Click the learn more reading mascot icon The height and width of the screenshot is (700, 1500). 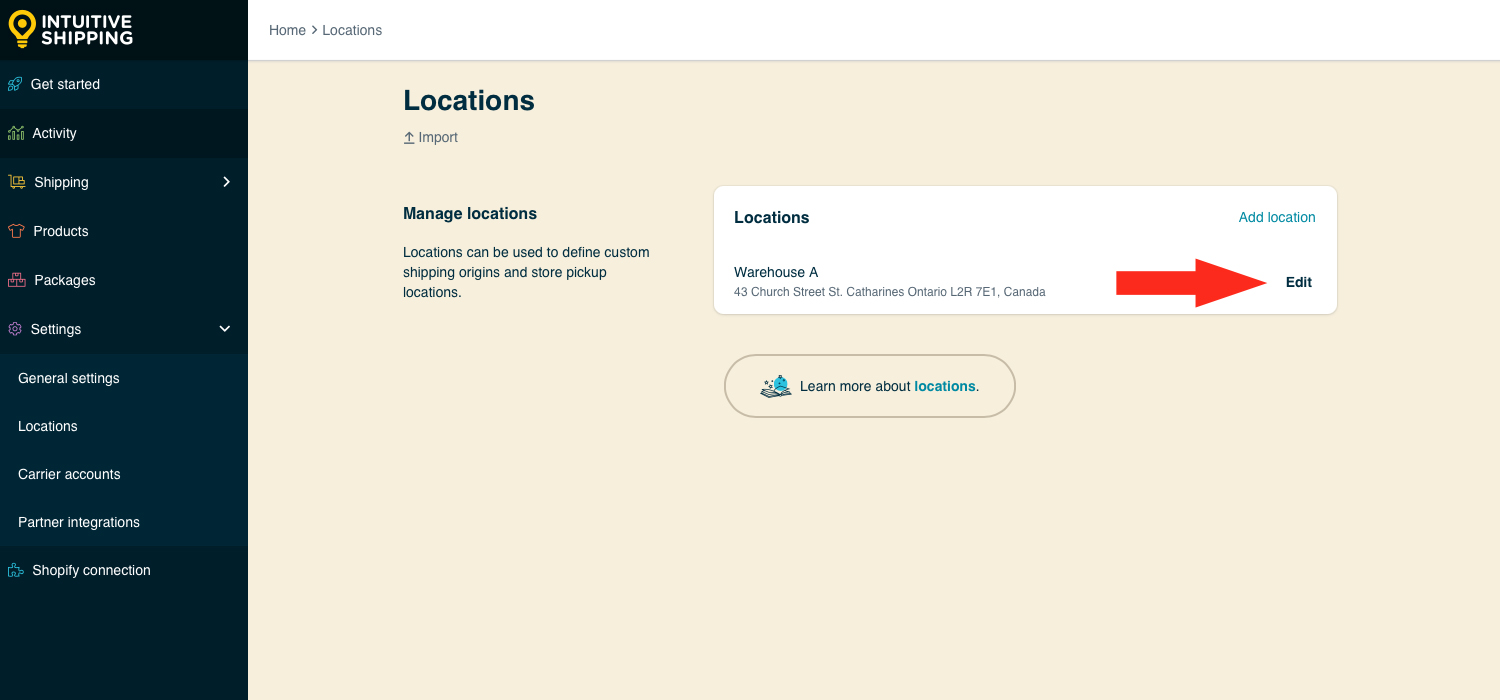pyautogui.click(x=776, y=386)
